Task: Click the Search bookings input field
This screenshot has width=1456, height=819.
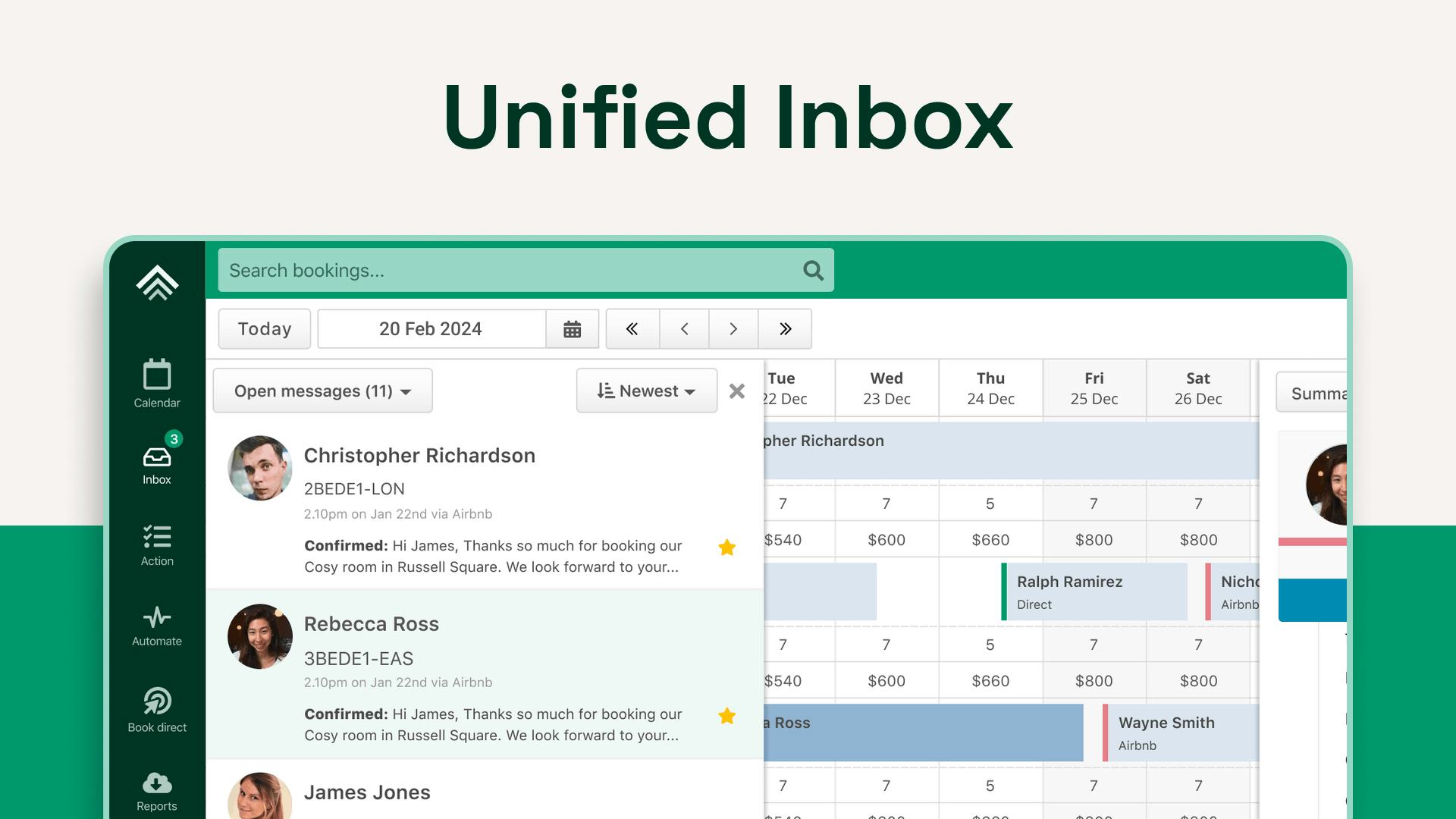Action: point(508,271)
